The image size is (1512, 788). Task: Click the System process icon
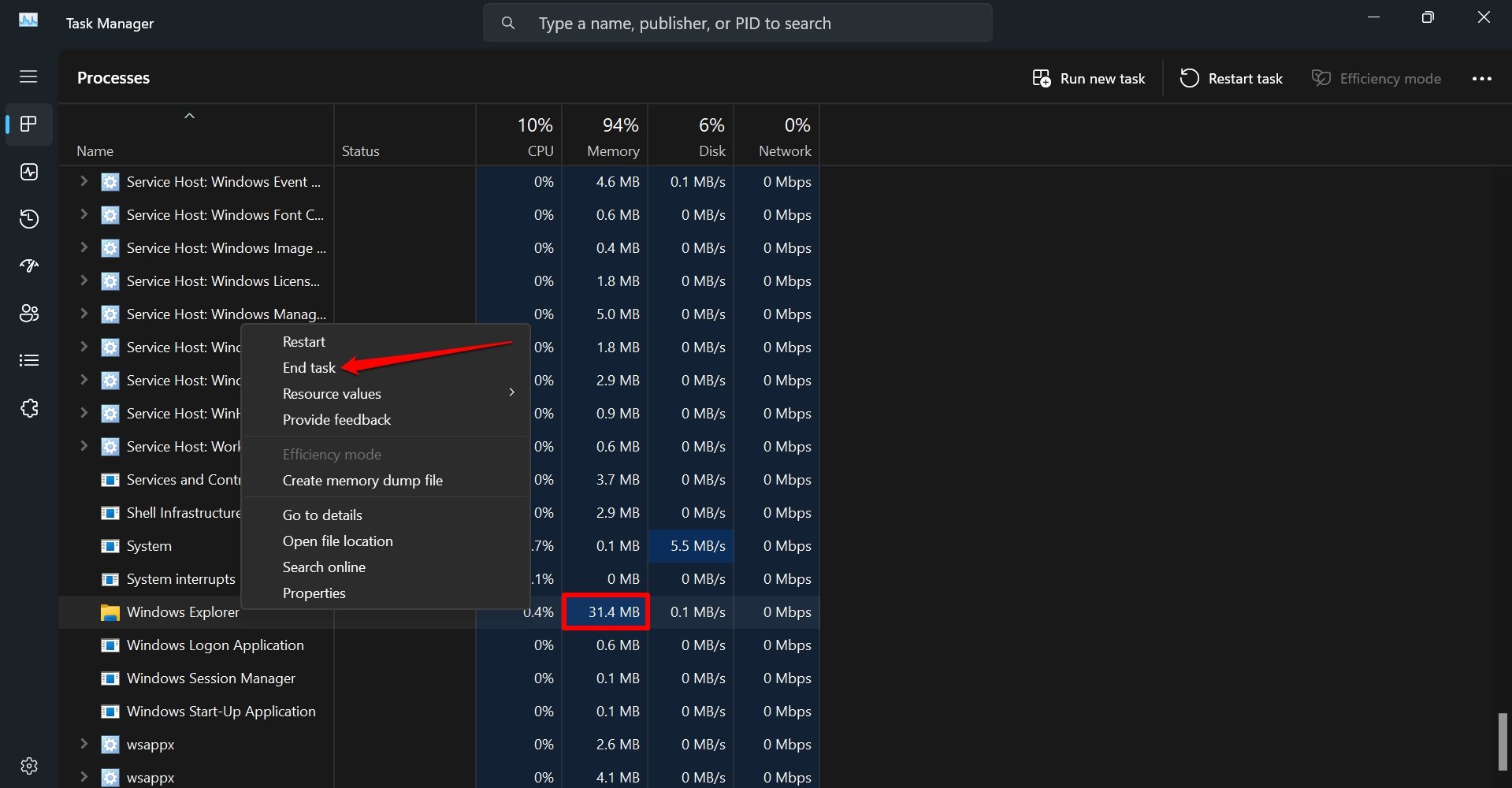tap(110, 546)
